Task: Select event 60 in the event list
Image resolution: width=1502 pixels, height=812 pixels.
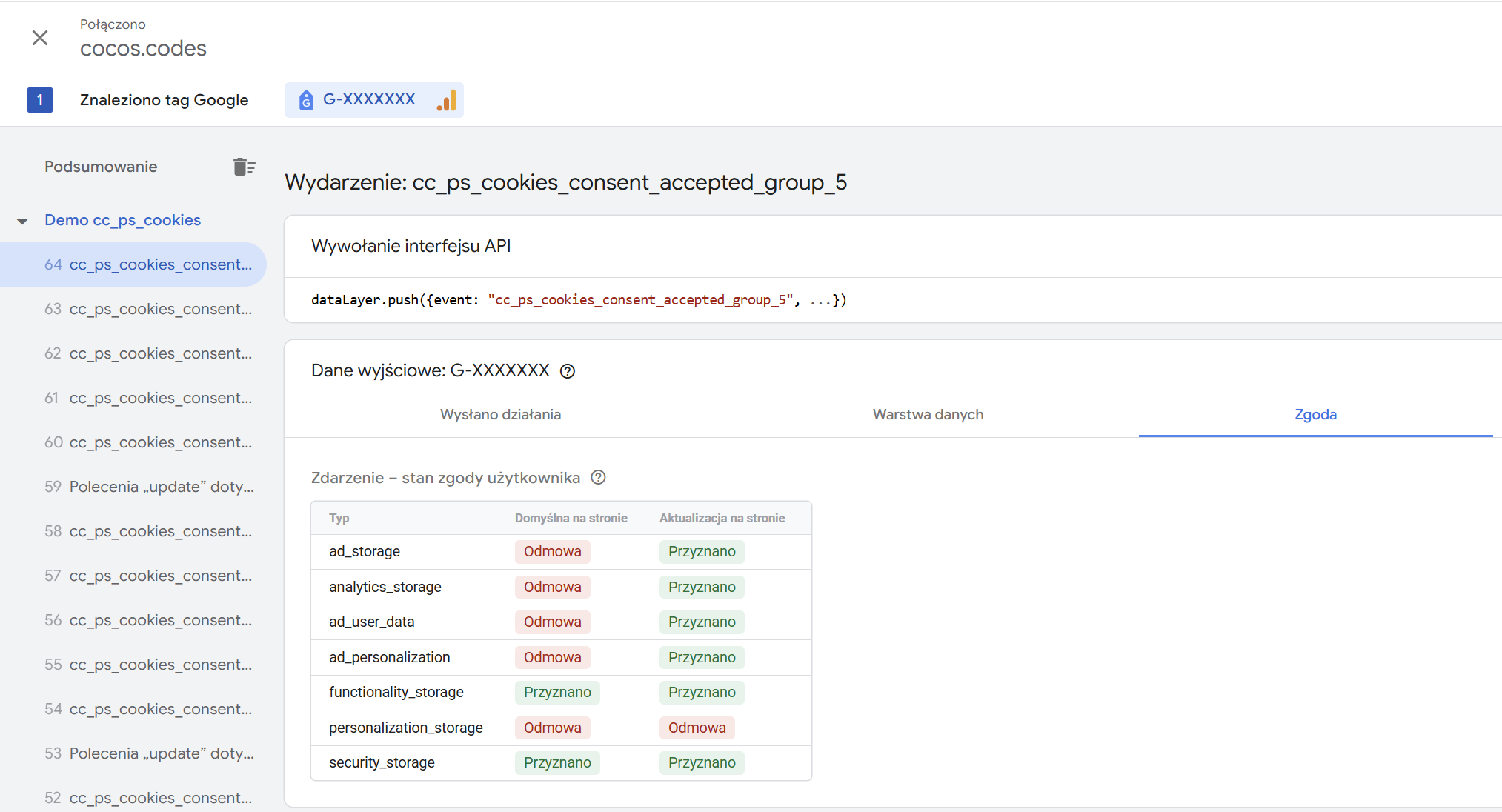Action: (148, 442)
